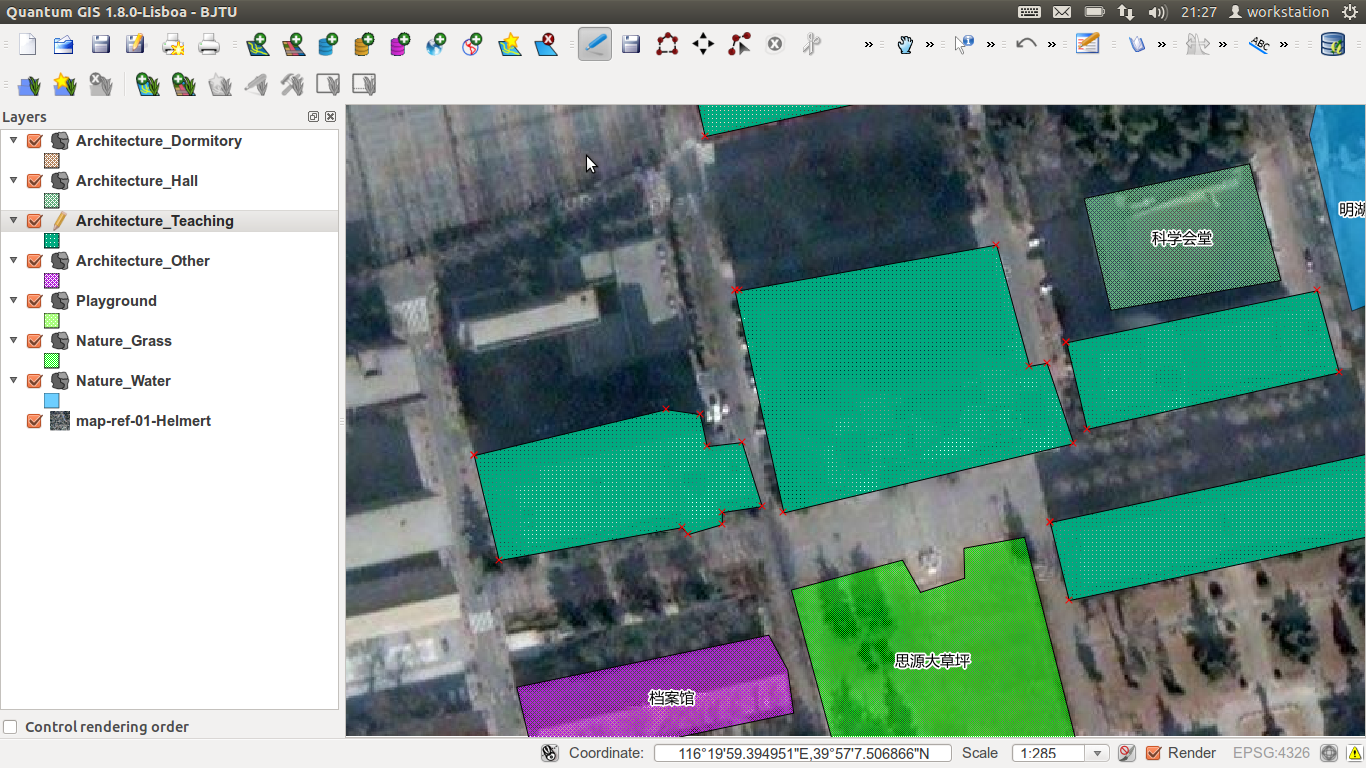
Task: Collapse the Architecture_Dormitory layer tree arrow
Action: [13, 140]
